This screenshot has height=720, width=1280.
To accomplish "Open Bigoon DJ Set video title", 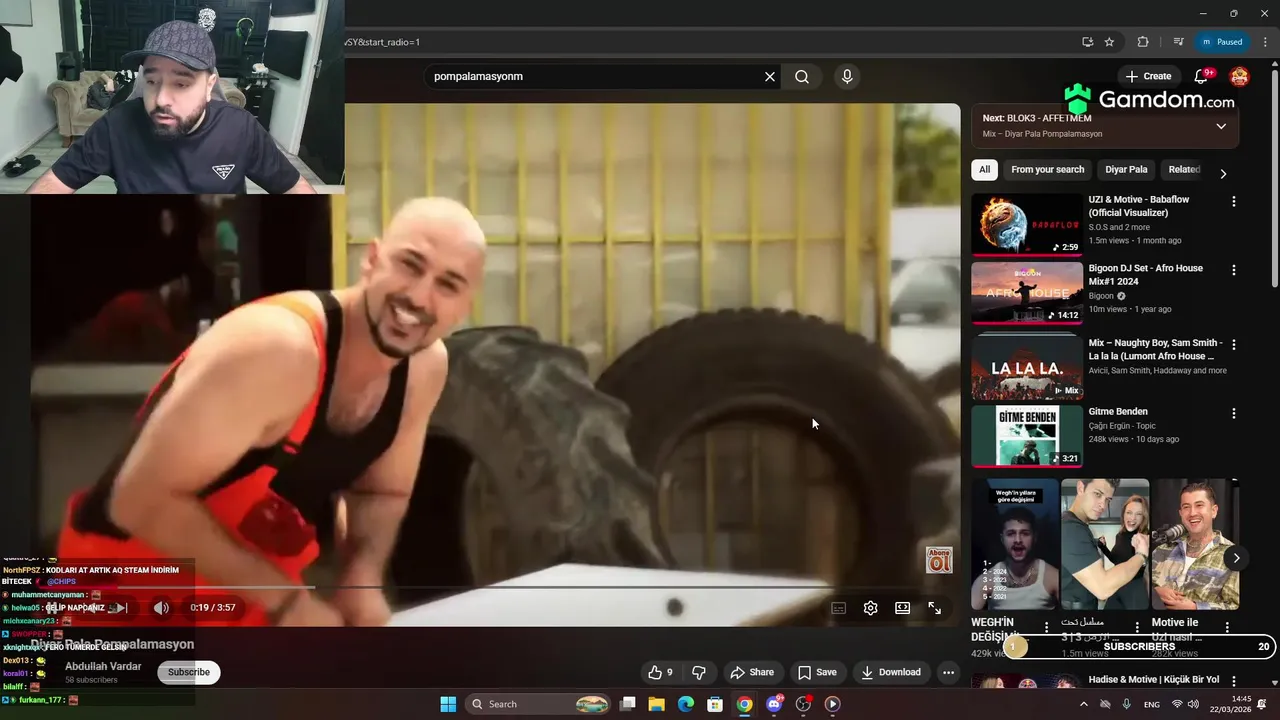I will (1146, 275).
